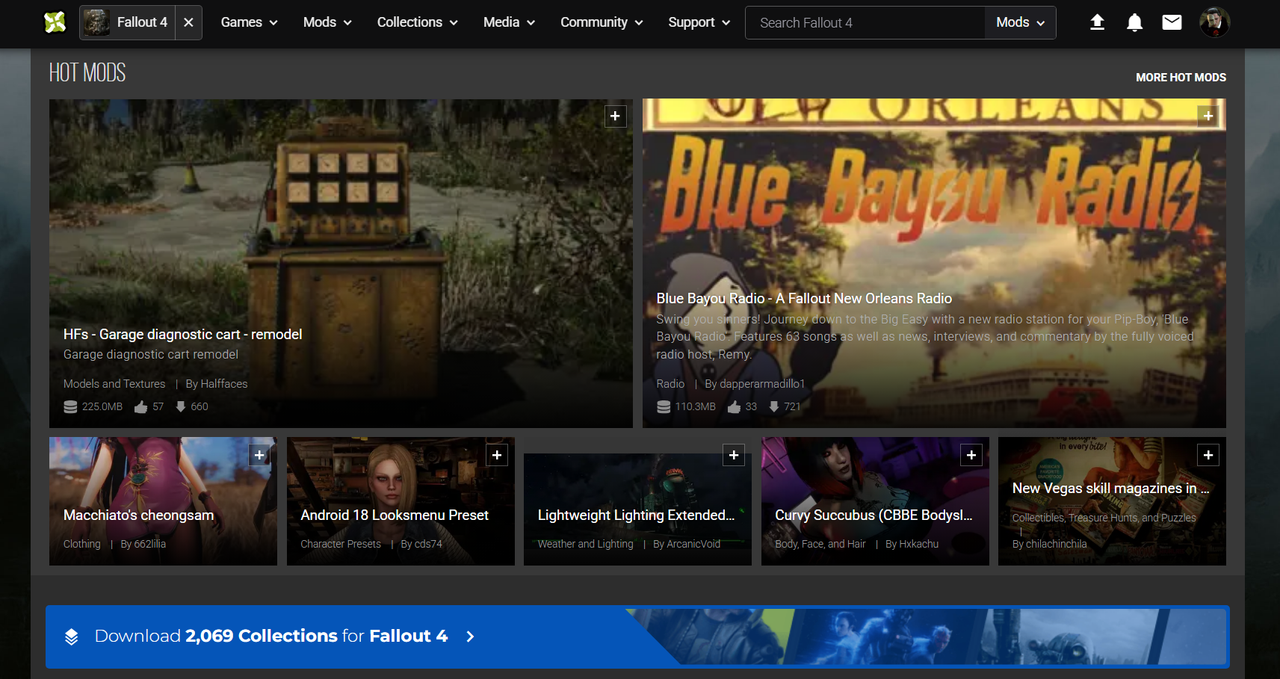Image resolution: width=1280 pixels, height=679 pixels.
Task: Click the Search Fallout 4 input field
Action: point(866,22)
